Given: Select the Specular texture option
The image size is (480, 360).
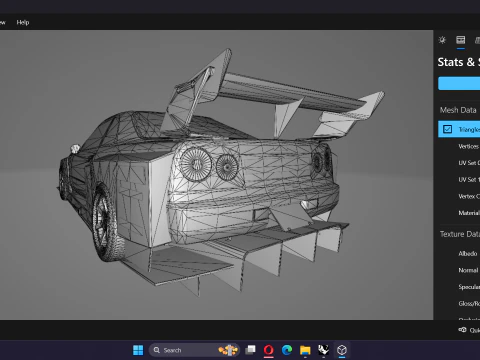Looking at the screenshot, I should pos(469,287).
